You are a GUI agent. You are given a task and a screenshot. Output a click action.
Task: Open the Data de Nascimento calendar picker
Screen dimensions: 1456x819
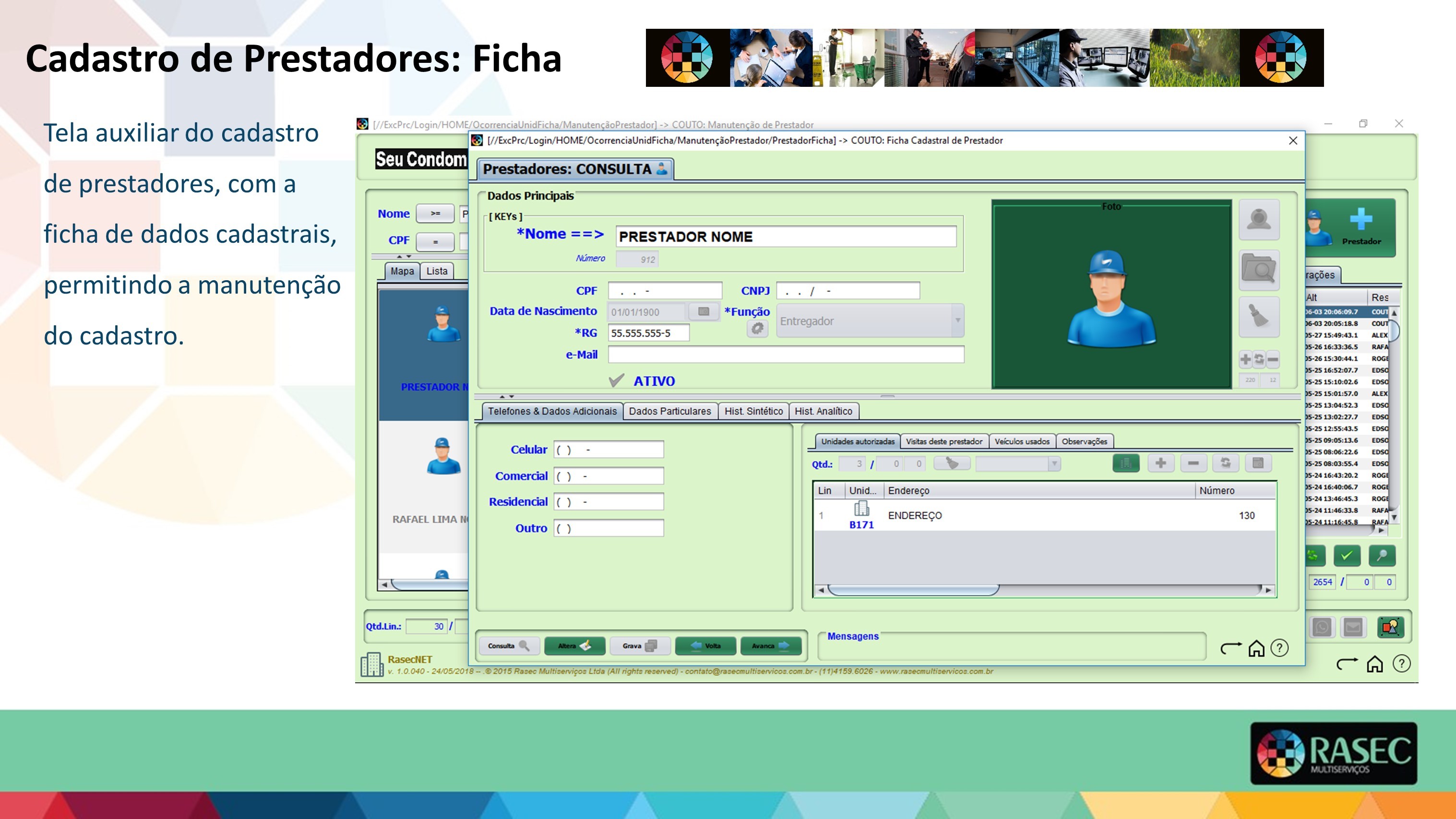click(703, 311)
